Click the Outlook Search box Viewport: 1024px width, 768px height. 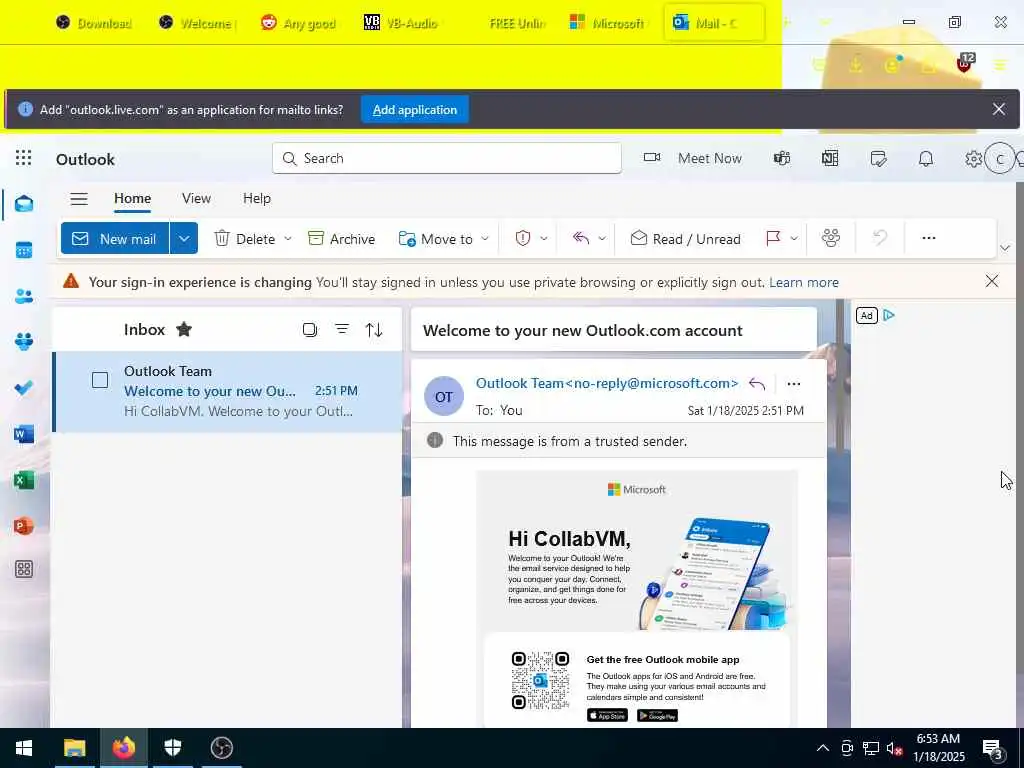(x=447, y=158)
